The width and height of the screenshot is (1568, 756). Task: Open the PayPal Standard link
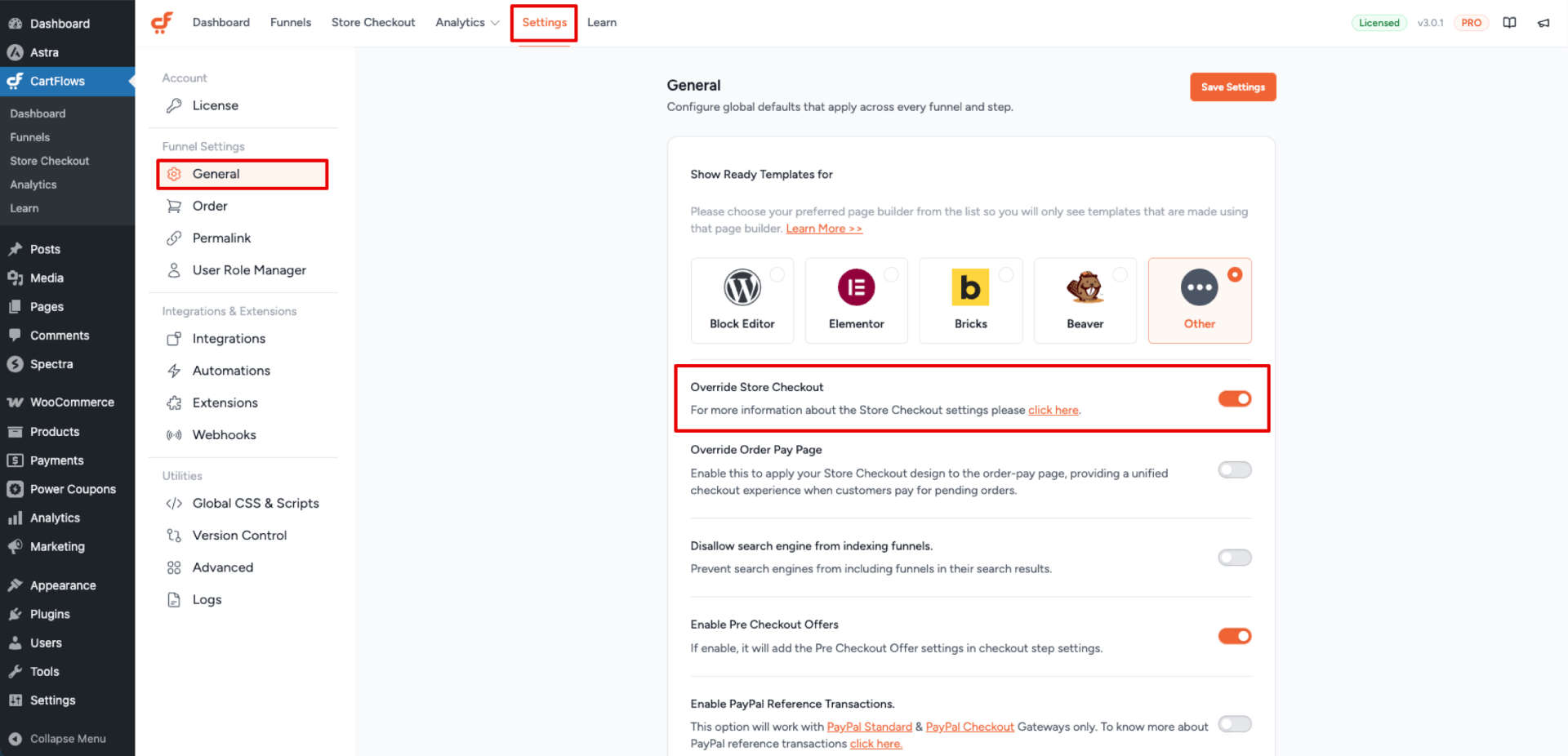(869, 727)
